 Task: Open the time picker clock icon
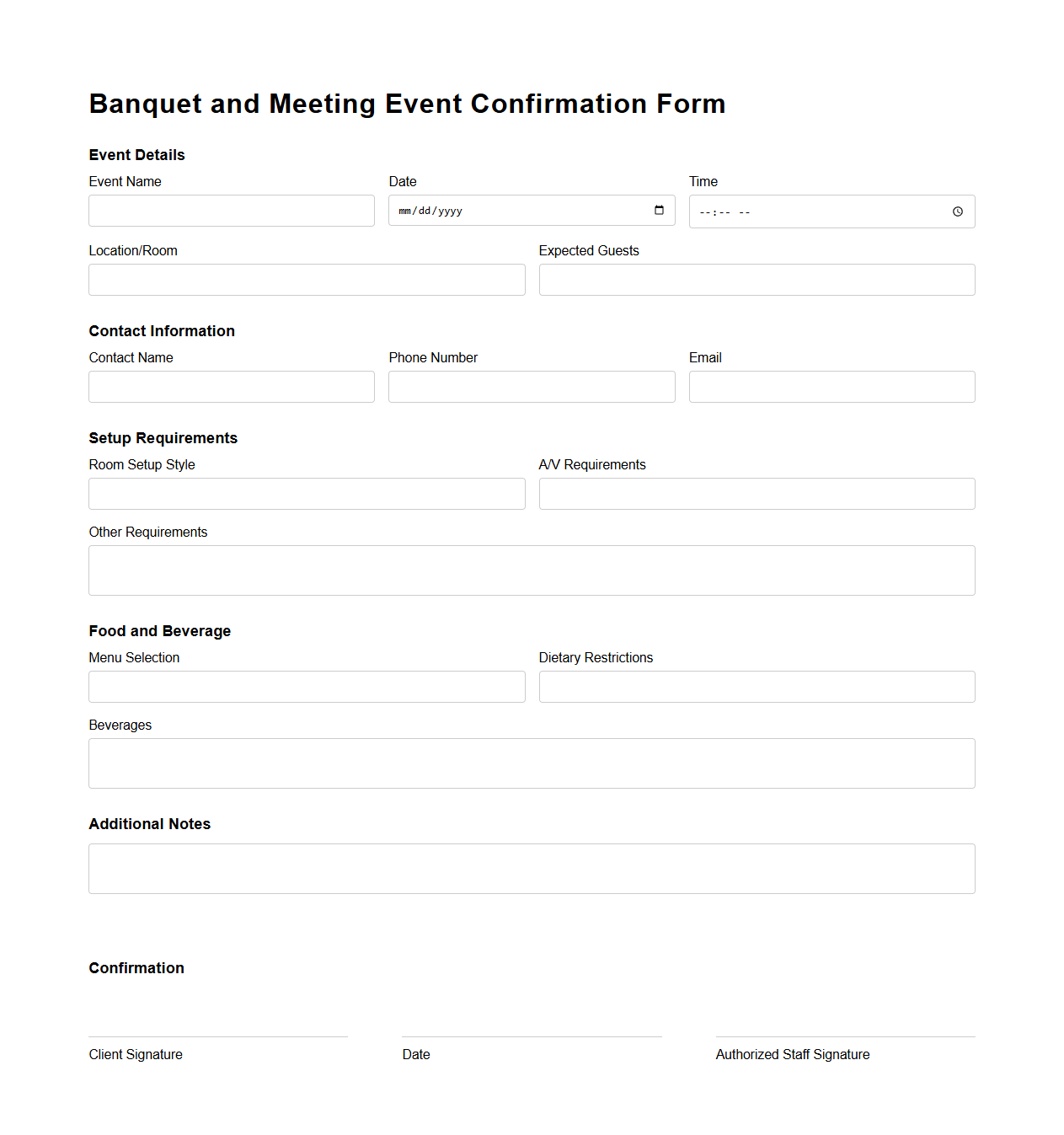[957, 211]
